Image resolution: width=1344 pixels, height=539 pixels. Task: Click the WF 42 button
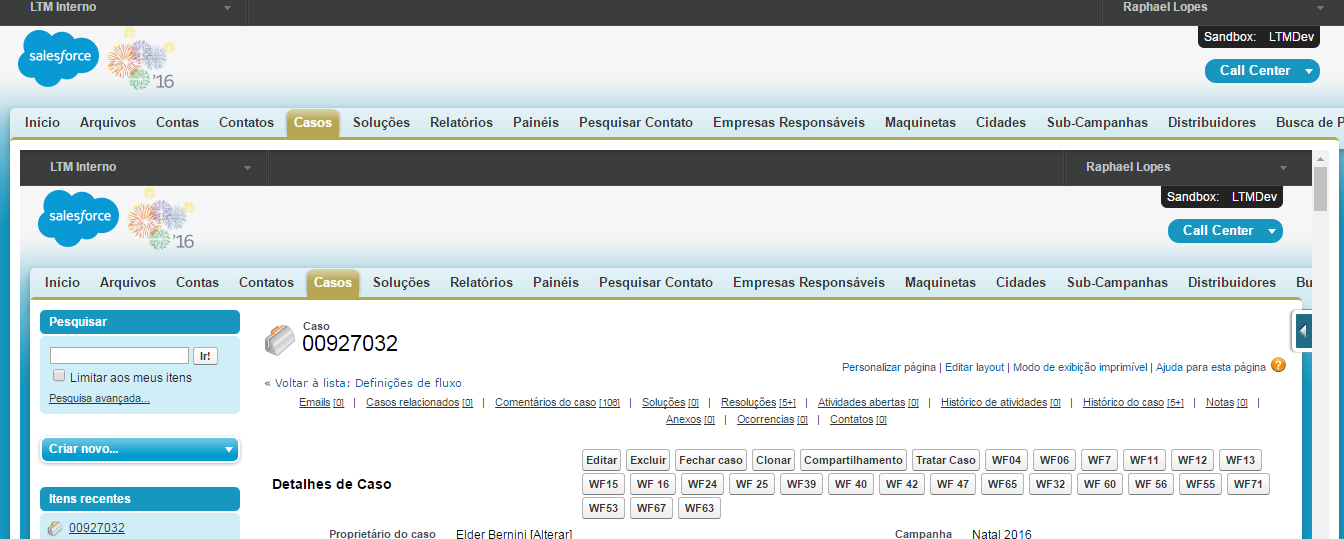pos(902,484)
